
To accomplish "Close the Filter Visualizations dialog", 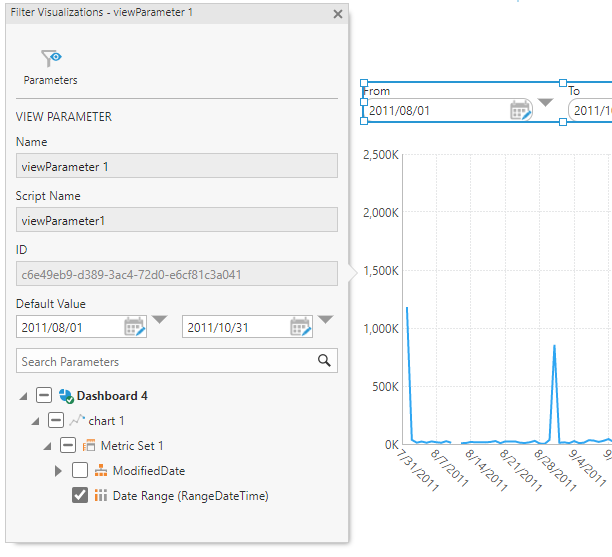I will click(x=338, y=14).
